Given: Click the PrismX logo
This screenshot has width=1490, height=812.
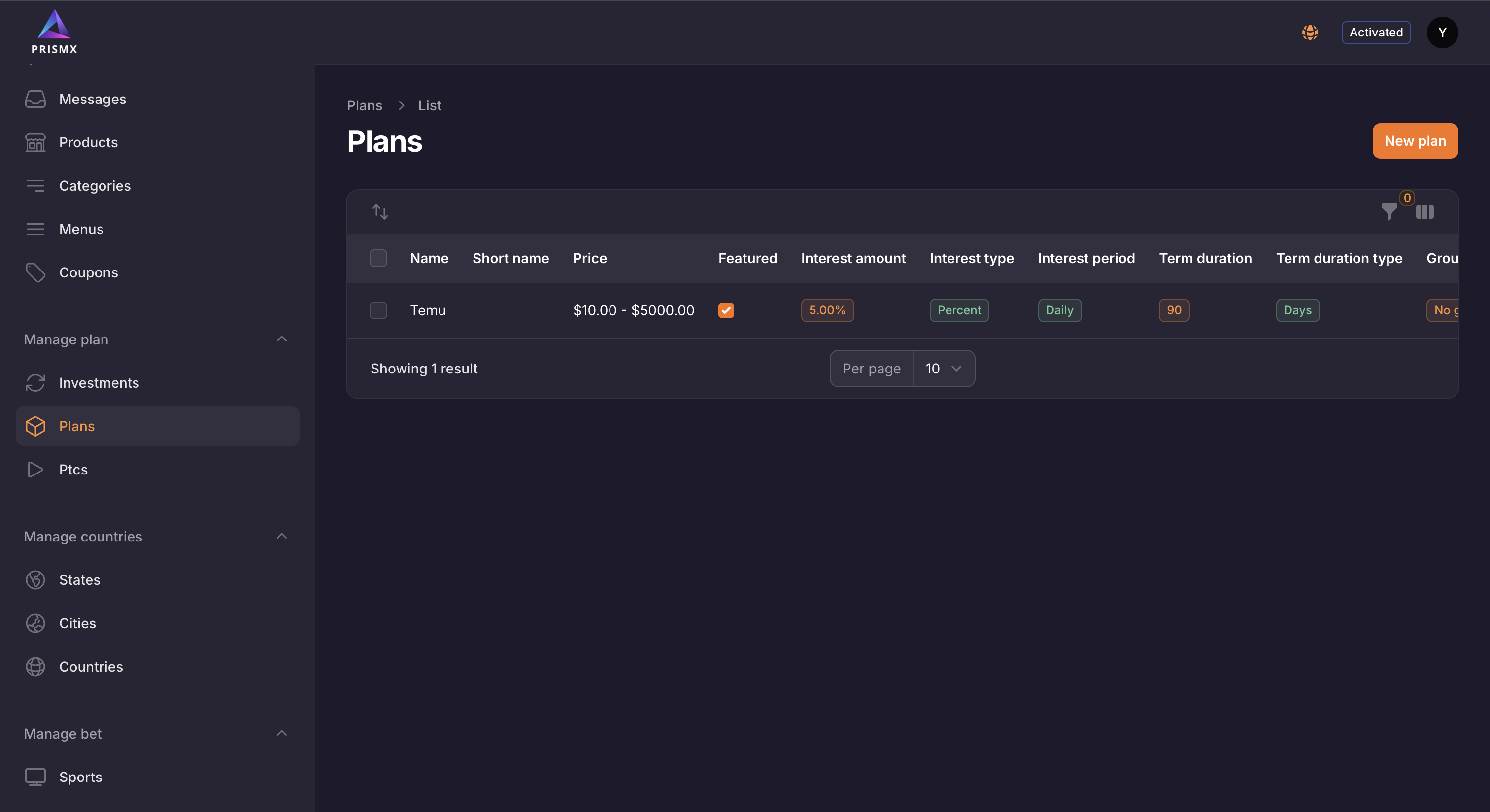Looking at the screenshot, I should coord(54,33).
